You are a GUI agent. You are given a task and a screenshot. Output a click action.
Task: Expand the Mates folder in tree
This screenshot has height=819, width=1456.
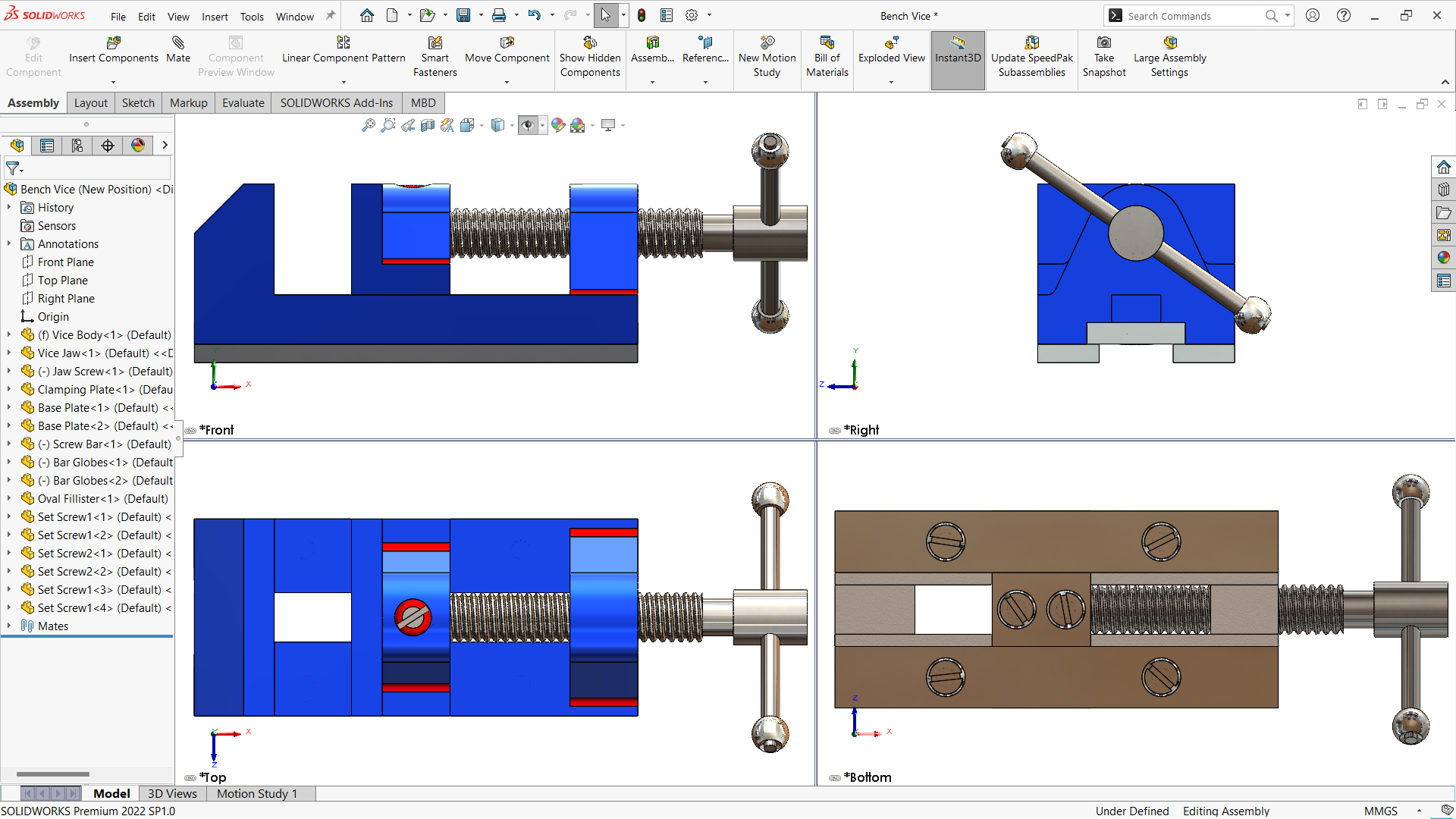click(x=9, y=626)
